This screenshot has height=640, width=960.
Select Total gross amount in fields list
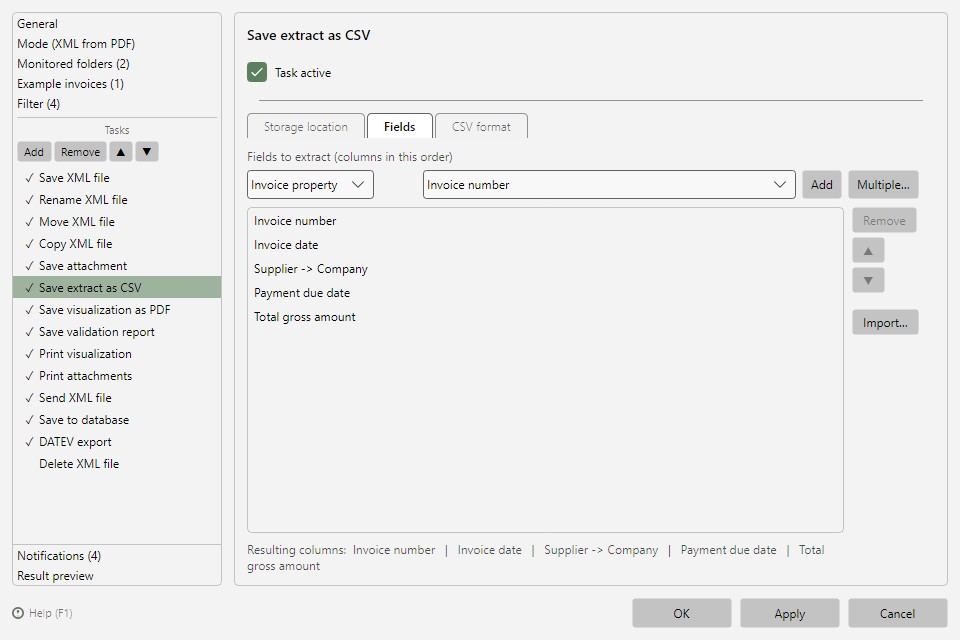coord(545,317)
